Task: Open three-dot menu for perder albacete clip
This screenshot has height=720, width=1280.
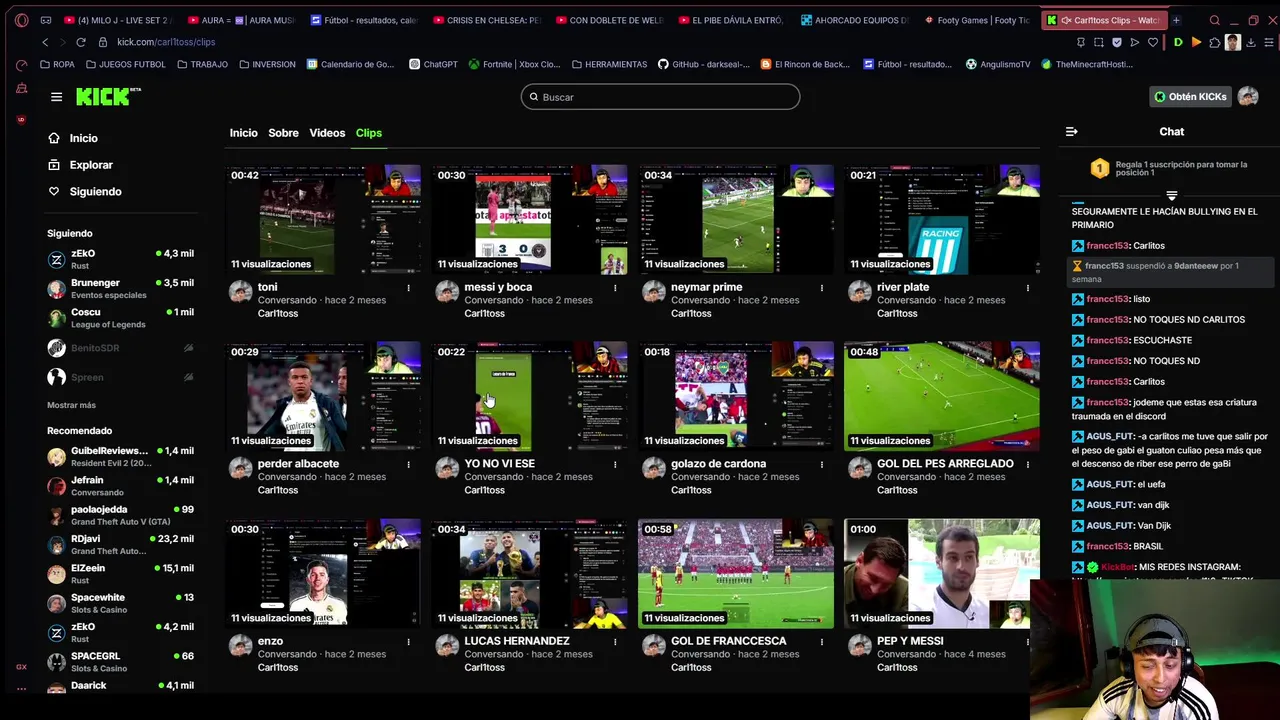Action: [408, 465]
